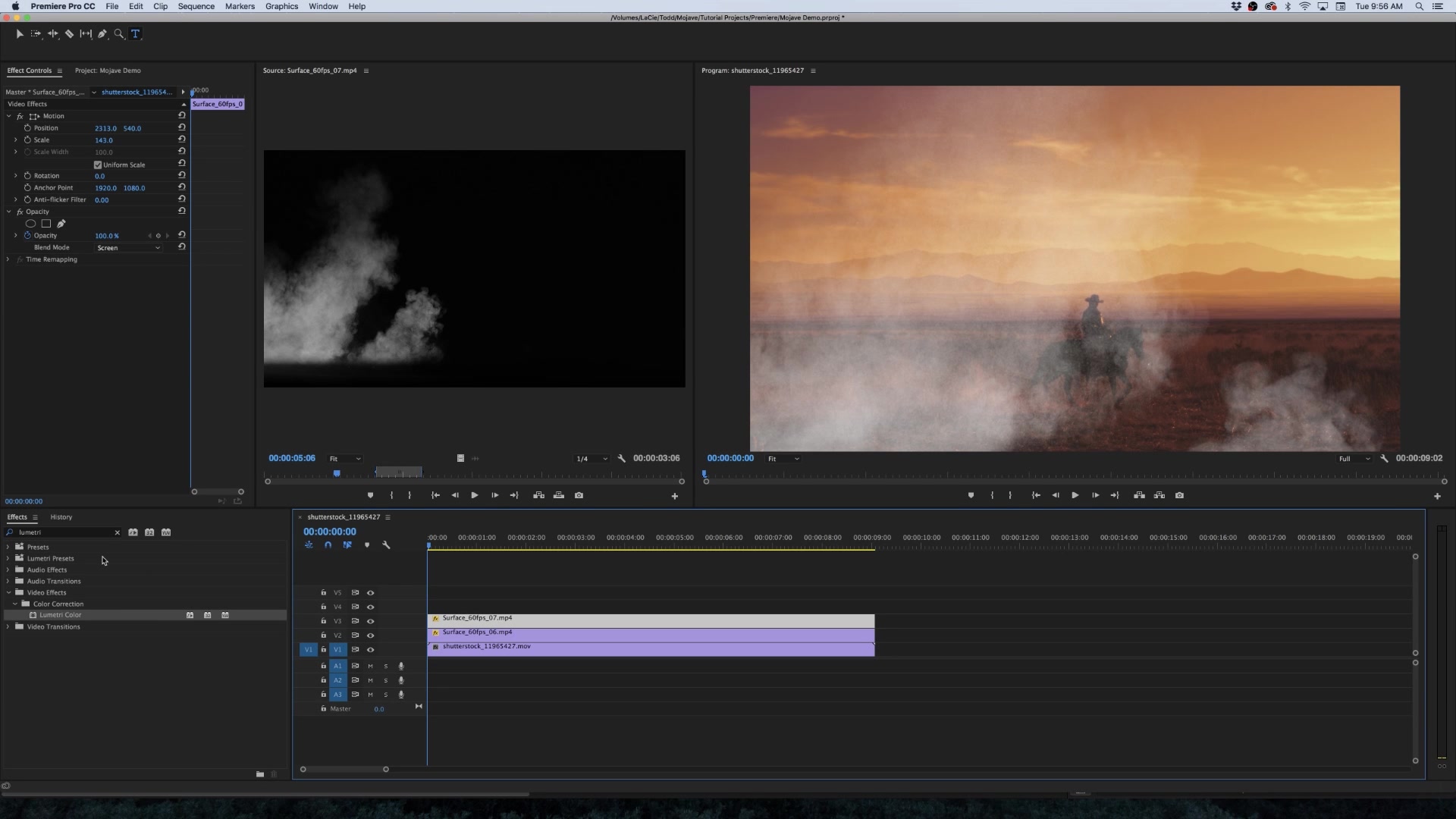Click the Track Select Forward tool

pyautogui.click(x=36, y=33)
